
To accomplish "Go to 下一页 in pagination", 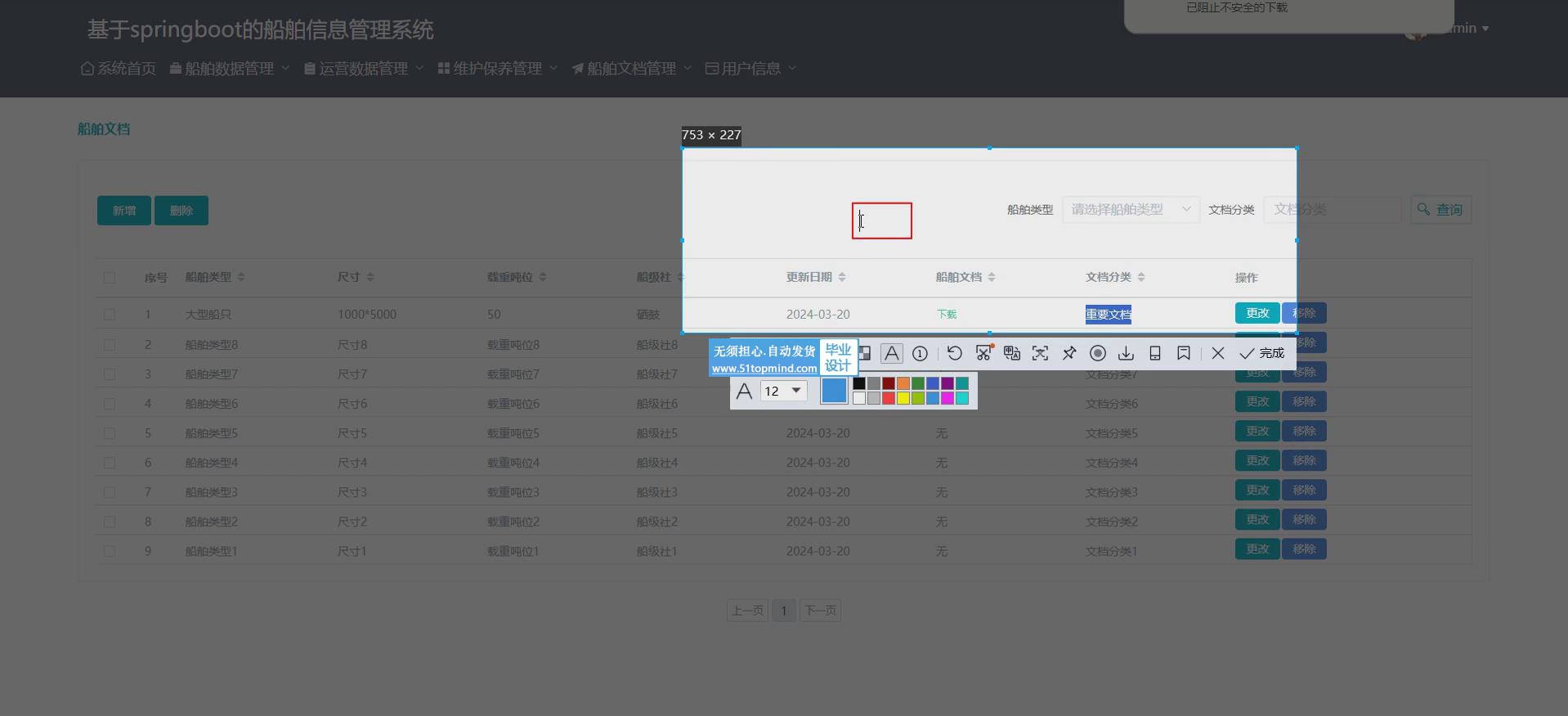I will click(x=820, y=611).
